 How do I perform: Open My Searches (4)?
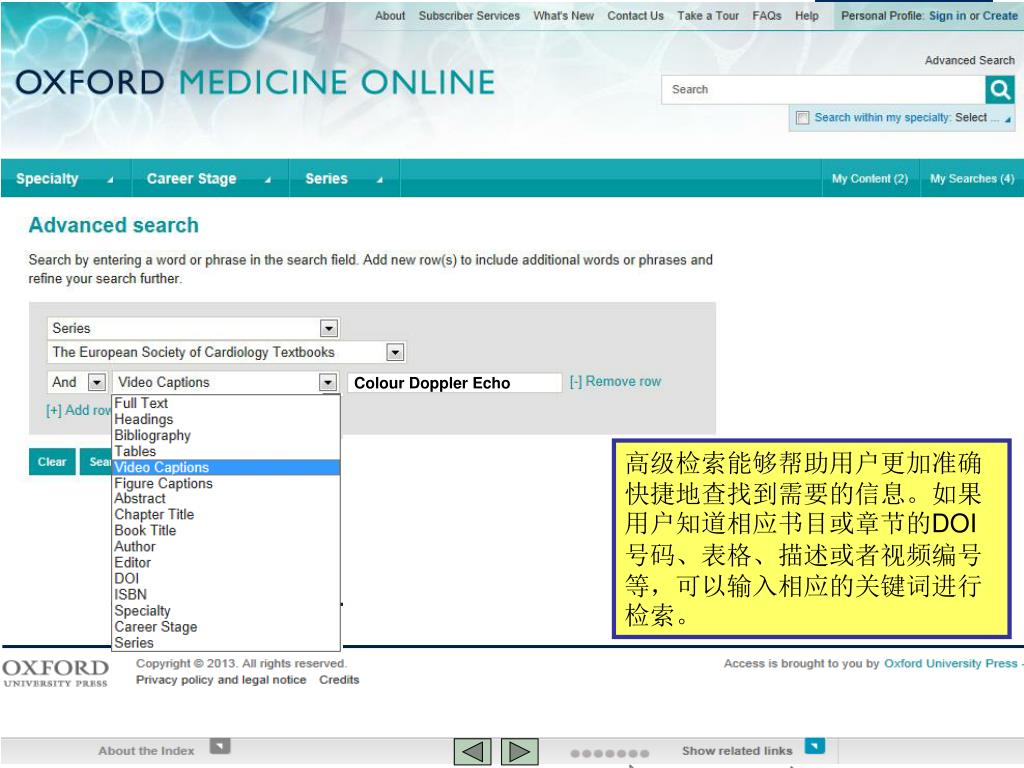pyautogui.click(x=972, y=178)
